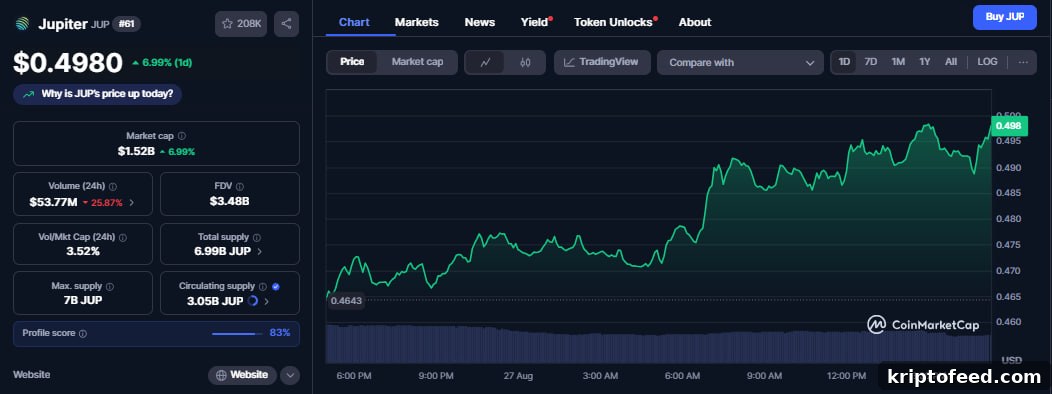This screenshot has width=1052, height=394.
Task: Show Total supply info icon
Action: [x=257, y=238]
